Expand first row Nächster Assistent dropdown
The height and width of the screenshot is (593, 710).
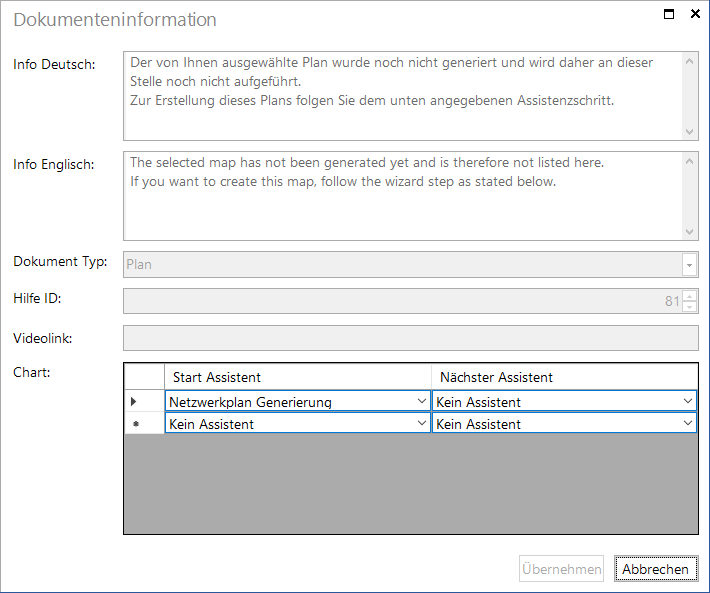tap(688, 401)
